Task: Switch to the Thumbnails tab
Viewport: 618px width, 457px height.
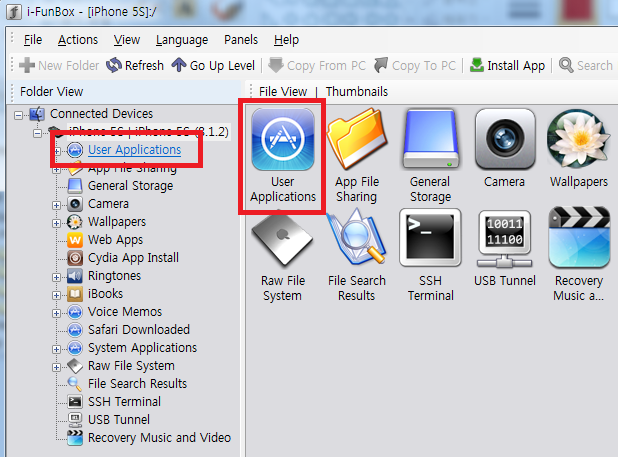Action: point(357,91)
